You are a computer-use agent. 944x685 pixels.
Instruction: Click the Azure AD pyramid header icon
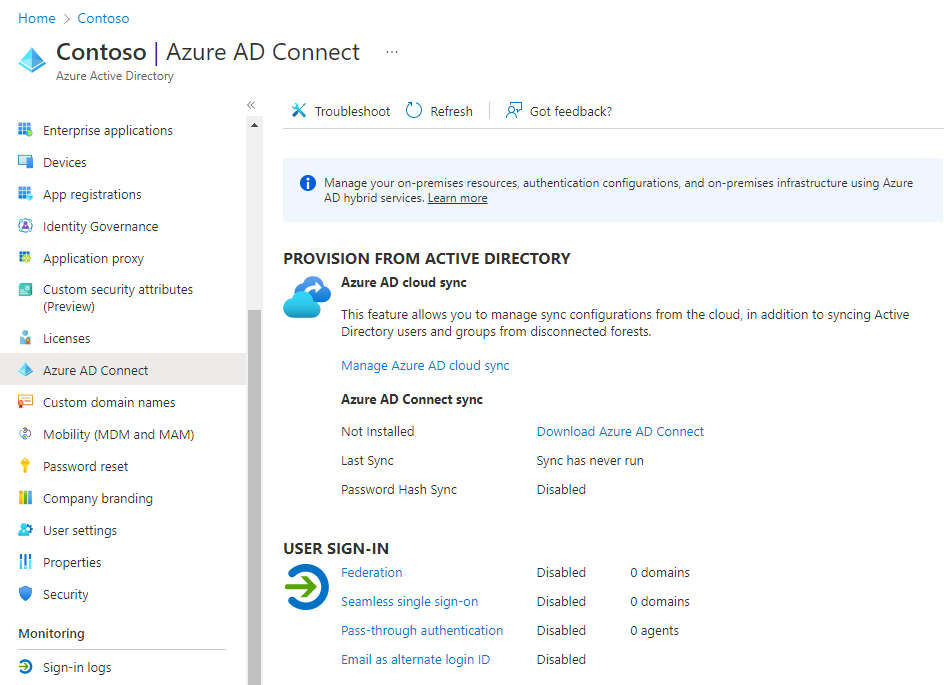tap(32, 60)
